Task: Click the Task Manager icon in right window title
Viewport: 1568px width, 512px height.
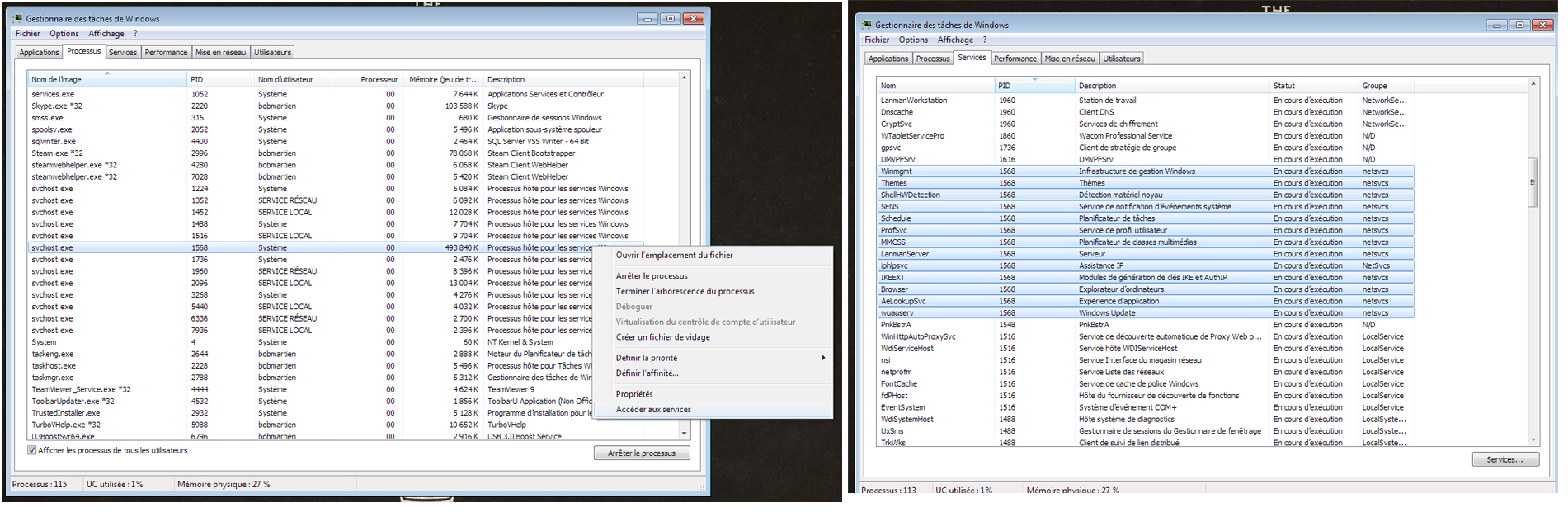Action: [x=867, y=25]
